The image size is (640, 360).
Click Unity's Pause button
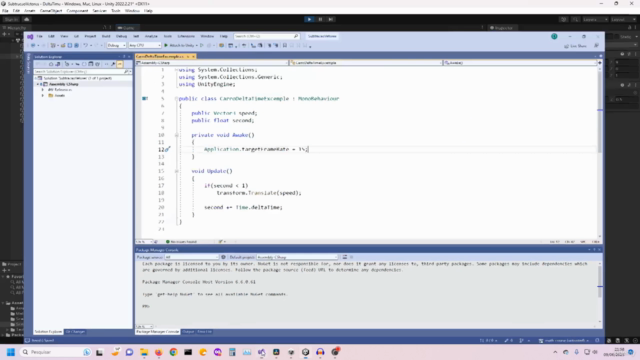pos(320,19)
